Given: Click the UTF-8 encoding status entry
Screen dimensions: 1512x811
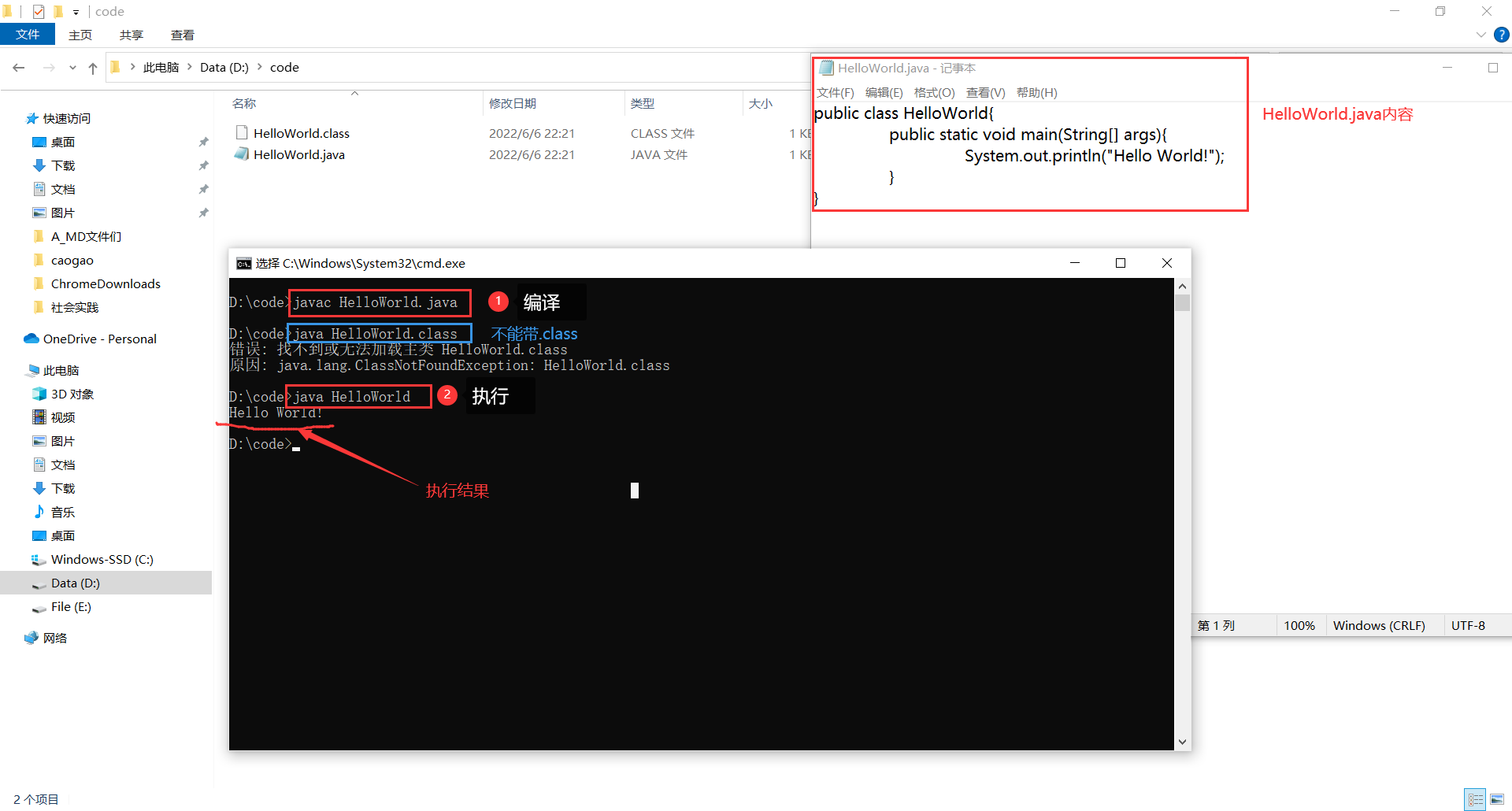Looking at the screenshot, I should point(1468,626).
